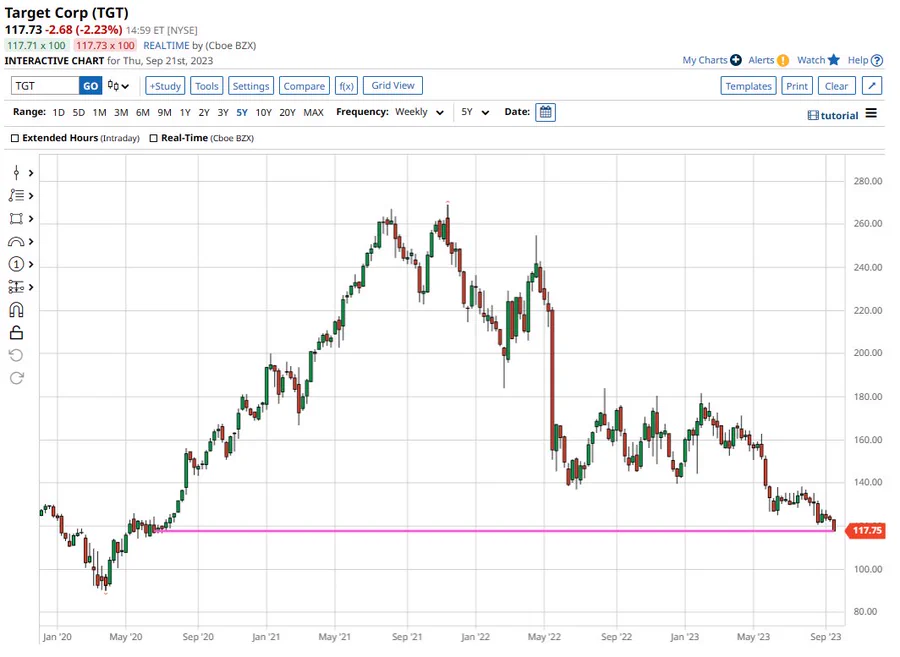Click the 117.75 price marker label

click(x=866, y=530)
